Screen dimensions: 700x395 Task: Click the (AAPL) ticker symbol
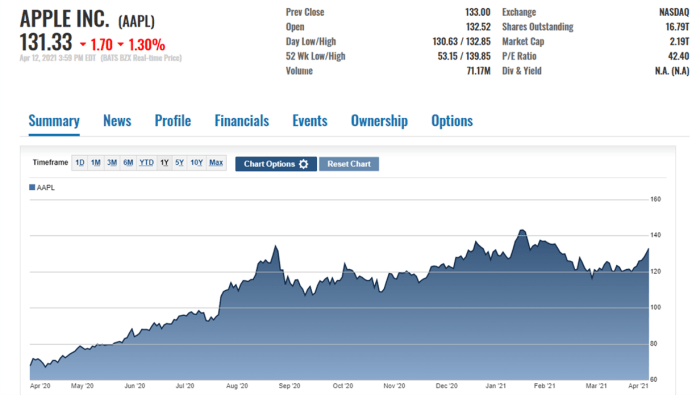(136, 21)
